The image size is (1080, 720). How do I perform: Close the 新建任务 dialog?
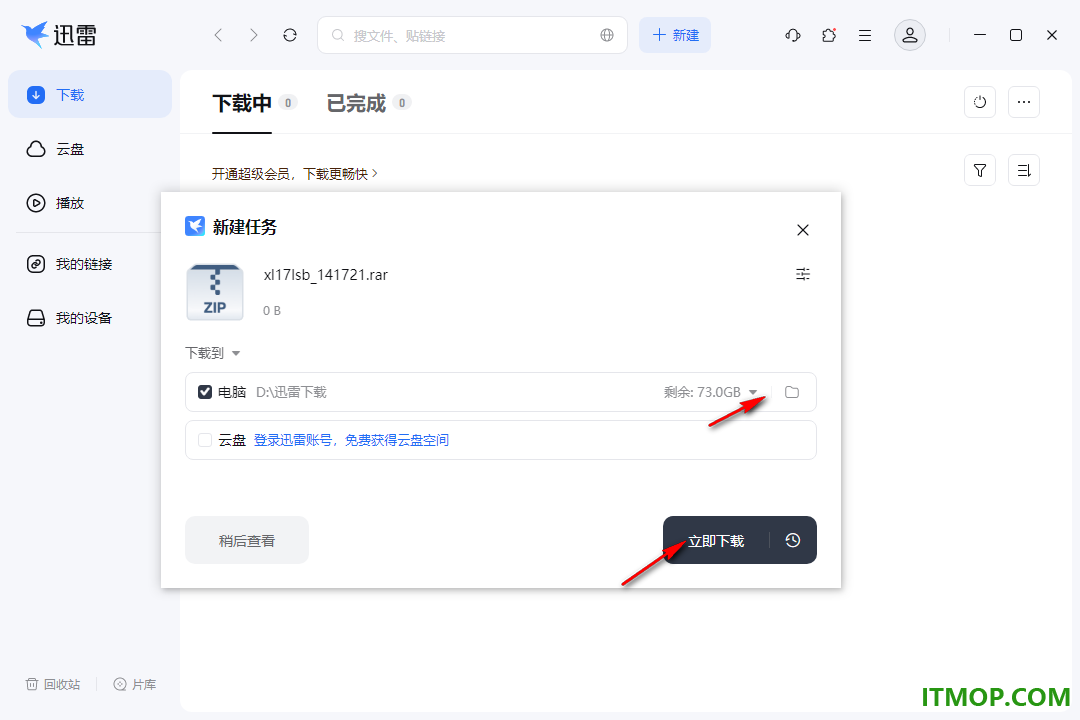(802, 230)
